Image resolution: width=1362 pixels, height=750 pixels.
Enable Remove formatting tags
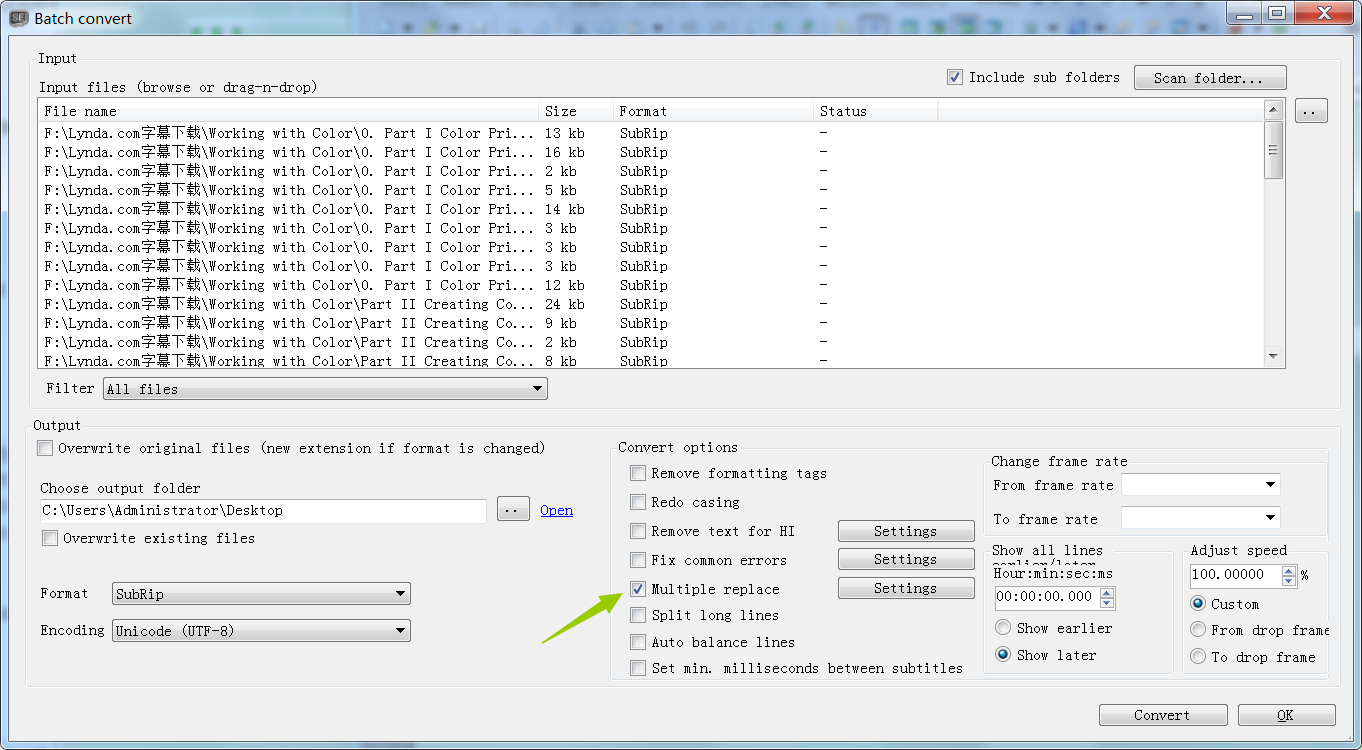[637, 473]
